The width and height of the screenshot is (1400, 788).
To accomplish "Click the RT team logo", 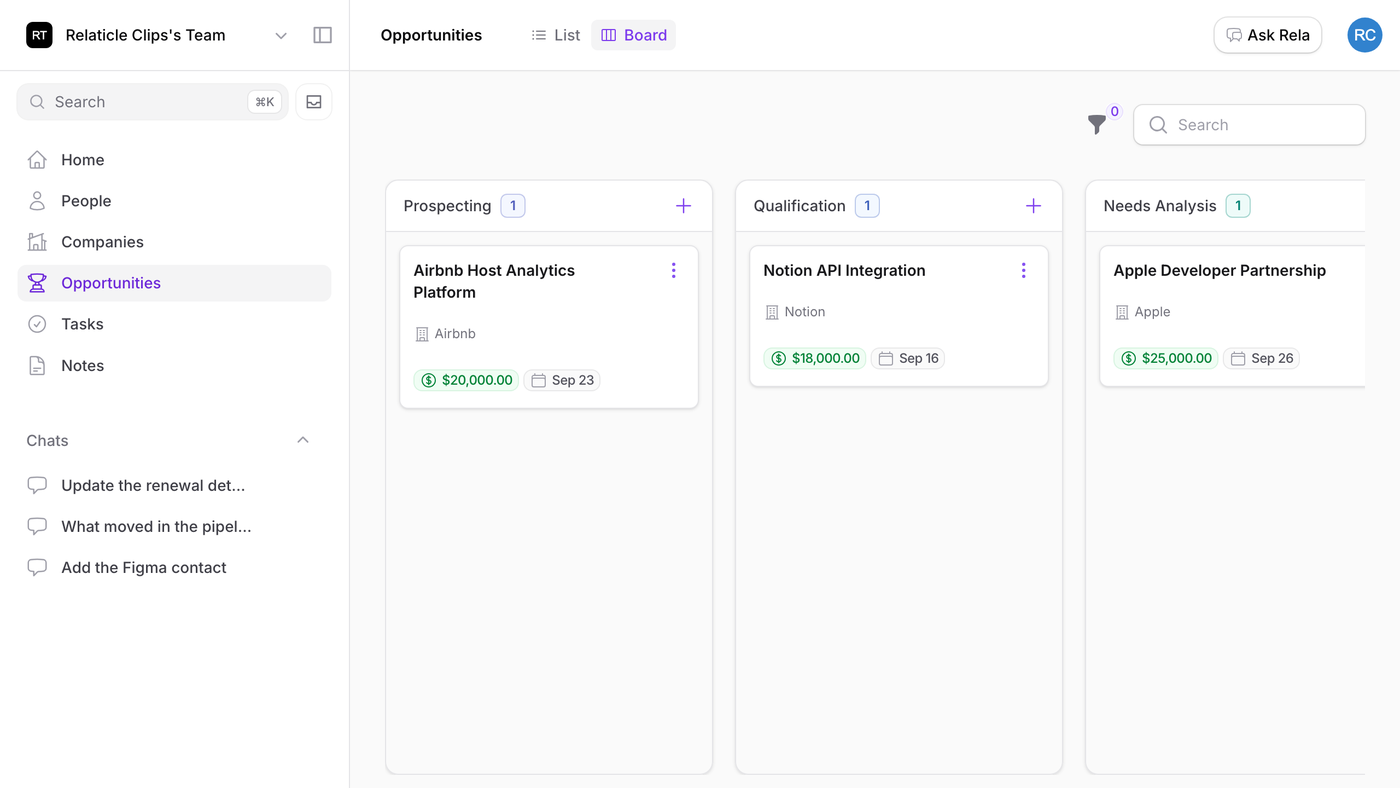I will click(x=39, y=35).
